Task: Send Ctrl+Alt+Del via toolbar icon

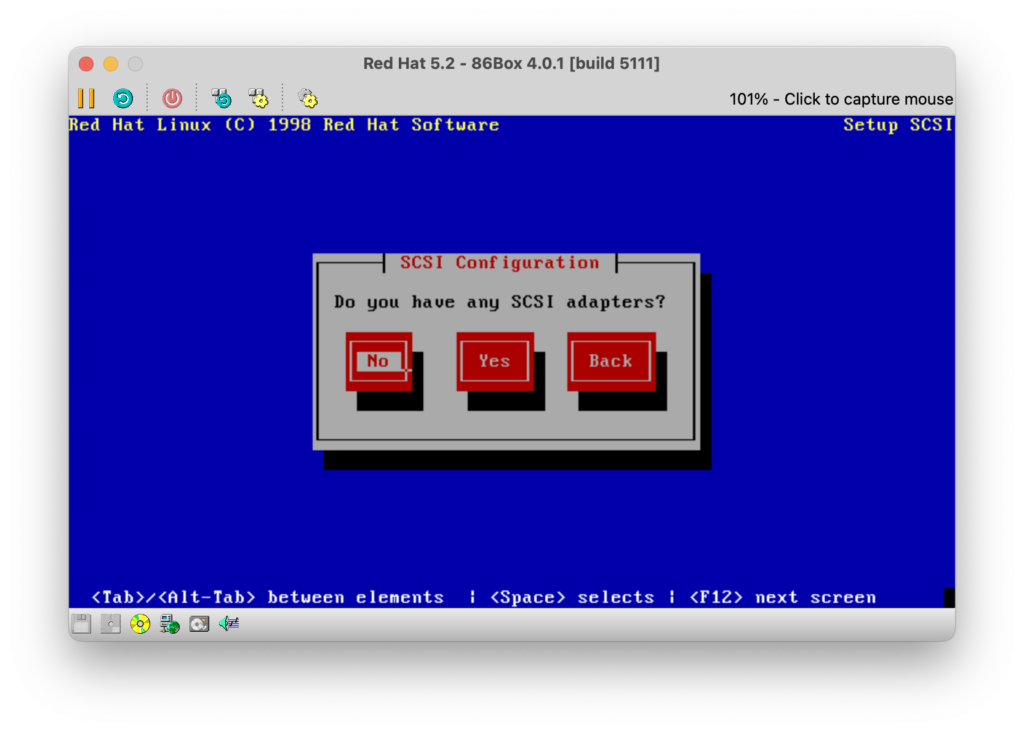Action: coord(221,99)
